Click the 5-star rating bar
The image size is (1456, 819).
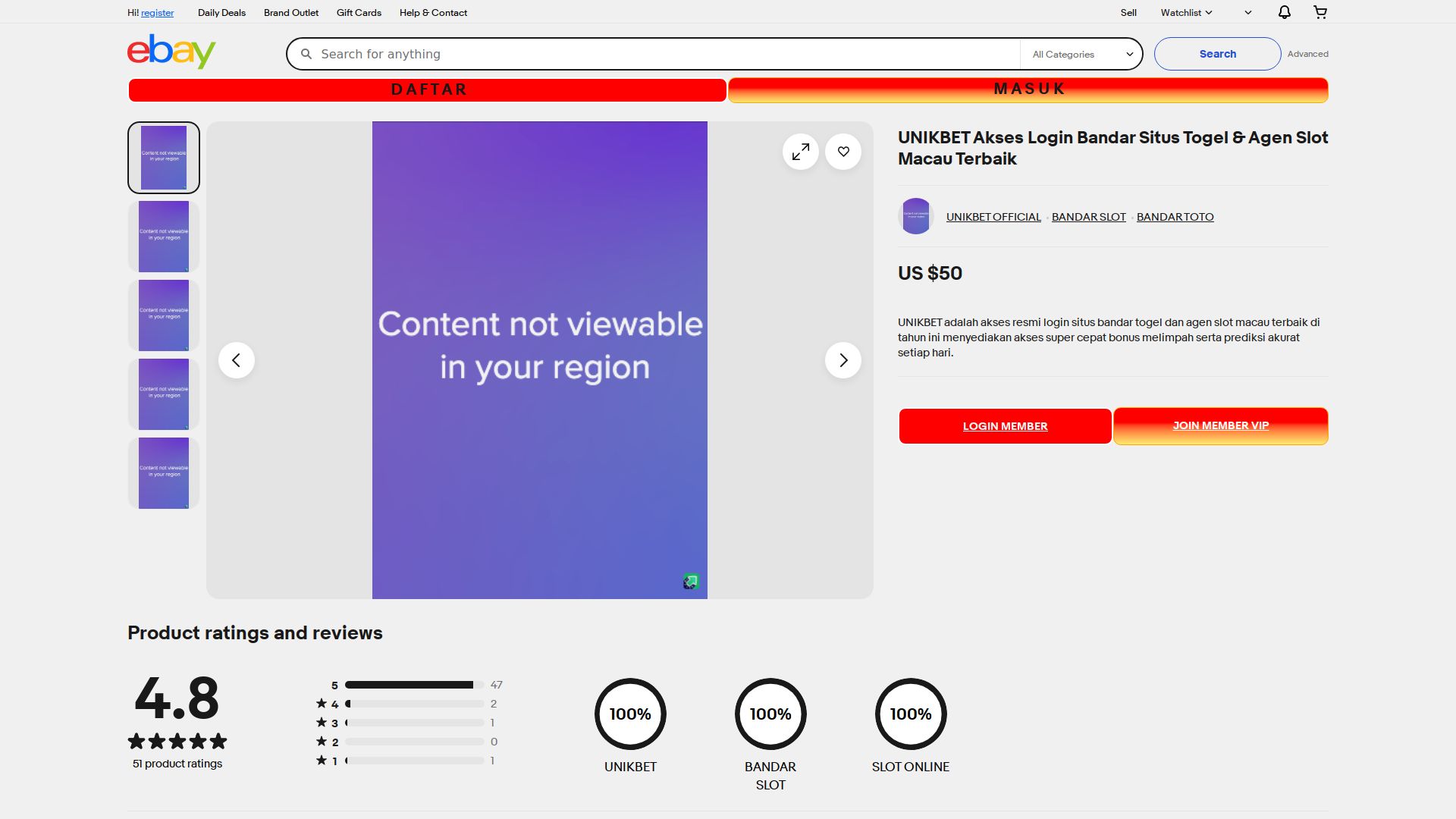tap(413, 685)
